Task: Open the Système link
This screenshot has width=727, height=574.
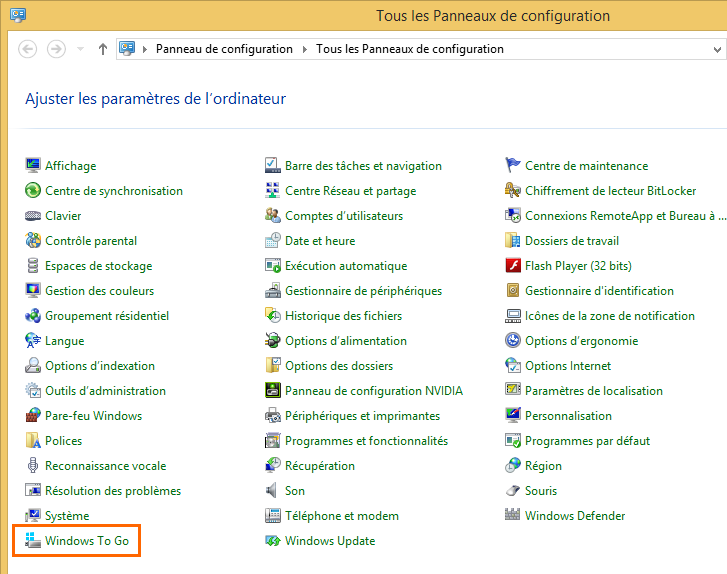Action: click(67, 516)
